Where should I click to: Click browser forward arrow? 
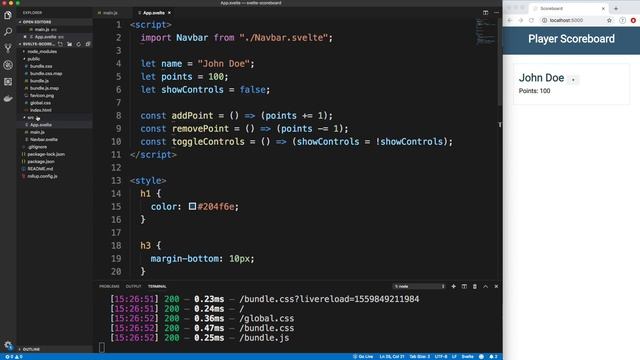tap(520, 20)
